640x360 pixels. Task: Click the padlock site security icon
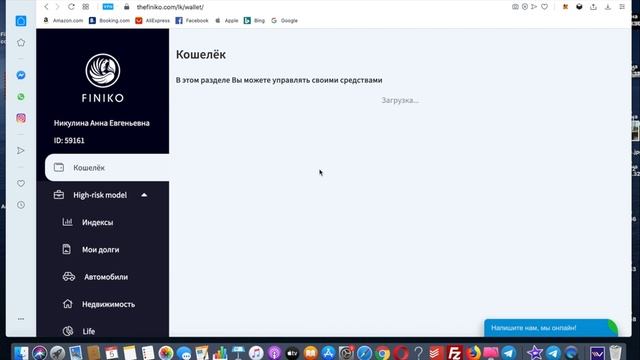point(127,7)
